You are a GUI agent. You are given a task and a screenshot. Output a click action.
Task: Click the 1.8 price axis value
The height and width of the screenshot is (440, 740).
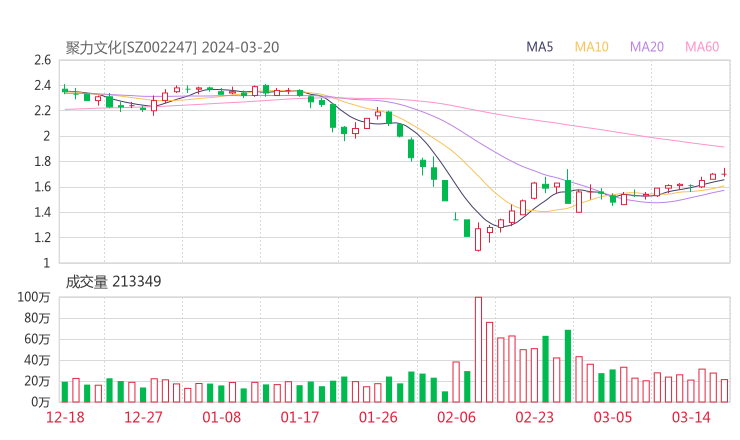pos(42,161)
